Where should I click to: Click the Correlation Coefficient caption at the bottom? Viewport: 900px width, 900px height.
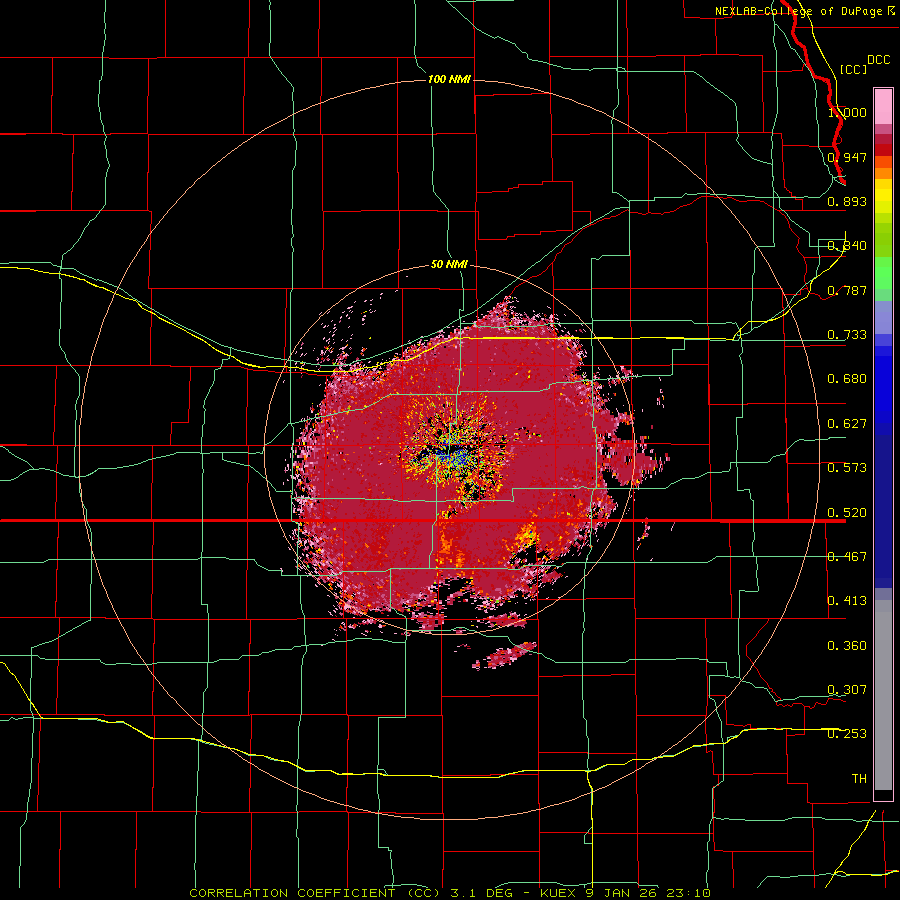click(x=450, y=893)
